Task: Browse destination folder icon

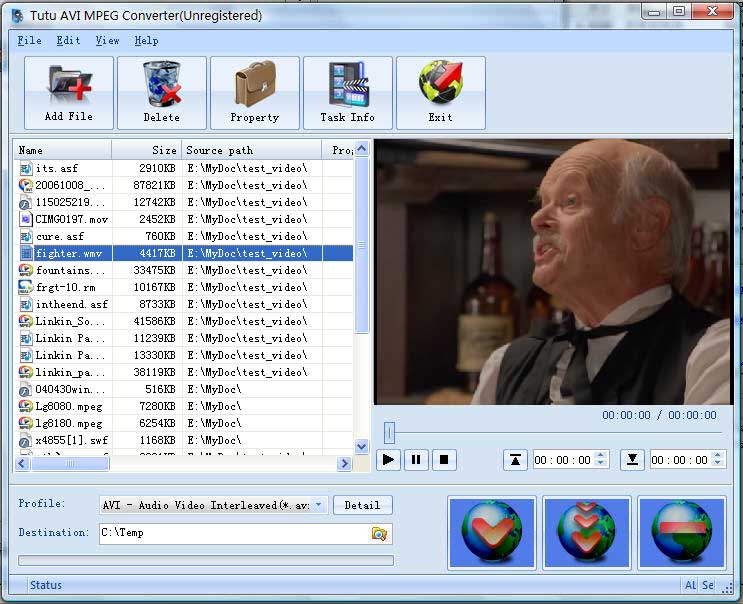Action: 379,534
